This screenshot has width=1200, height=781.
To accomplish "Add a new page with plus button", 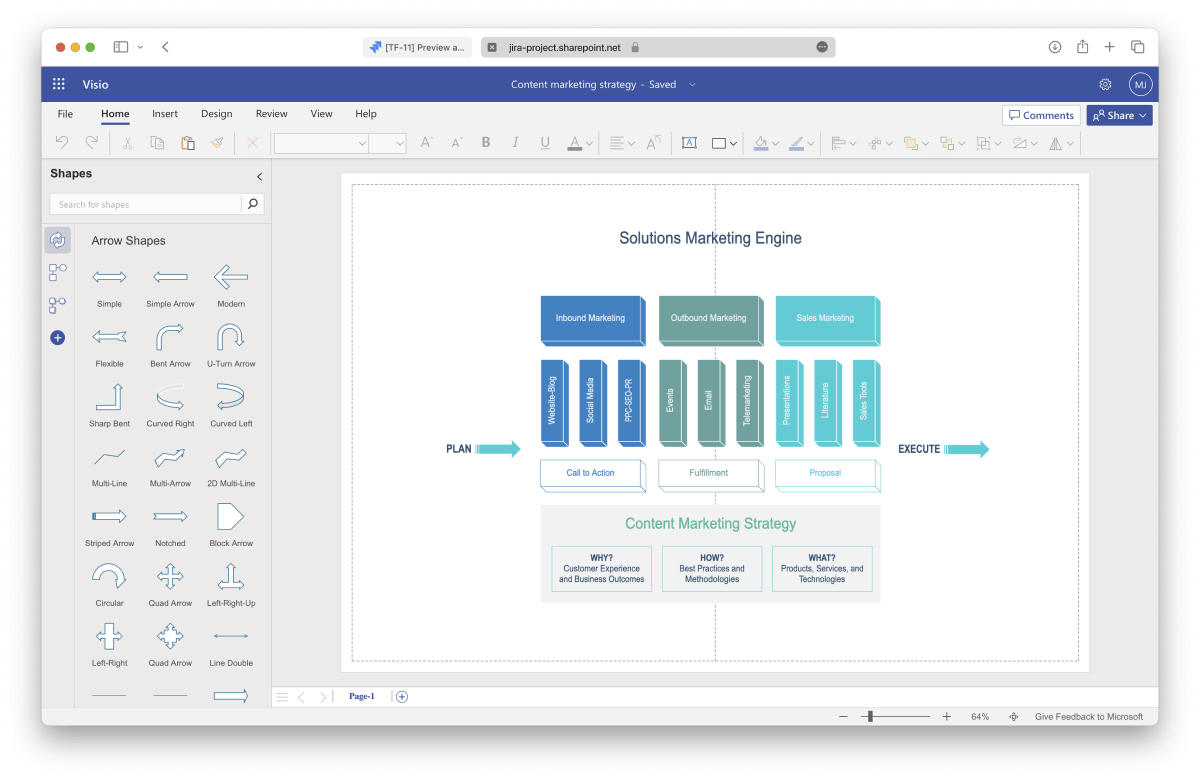I will 402,697.
